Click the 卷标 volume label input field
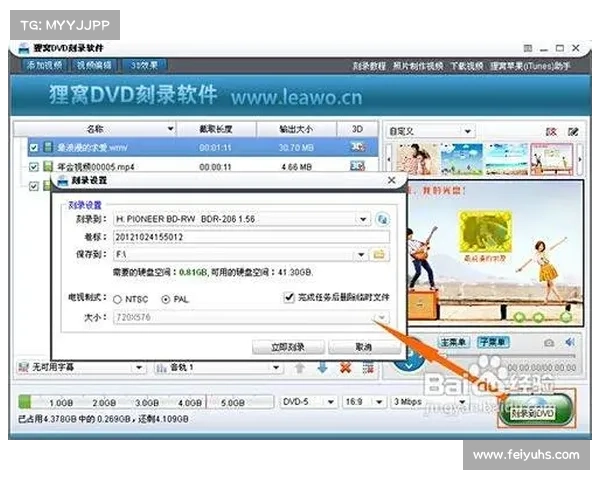Viewport: 600px width, 480px height. click(251, 237)
